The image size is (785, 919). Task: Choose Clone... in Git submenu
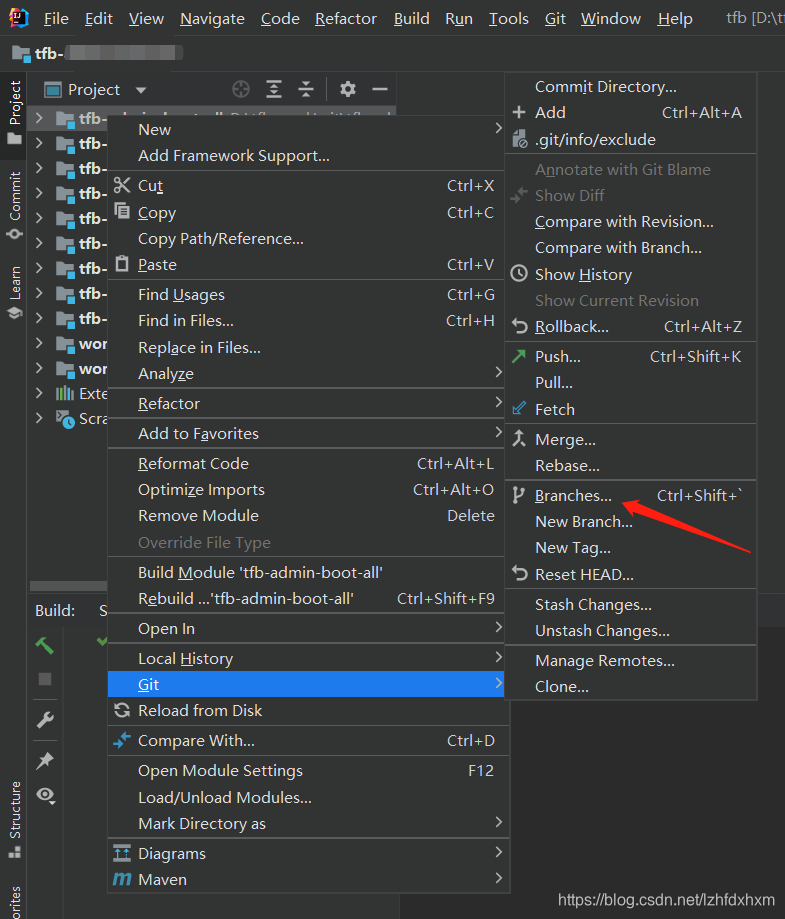631,686
